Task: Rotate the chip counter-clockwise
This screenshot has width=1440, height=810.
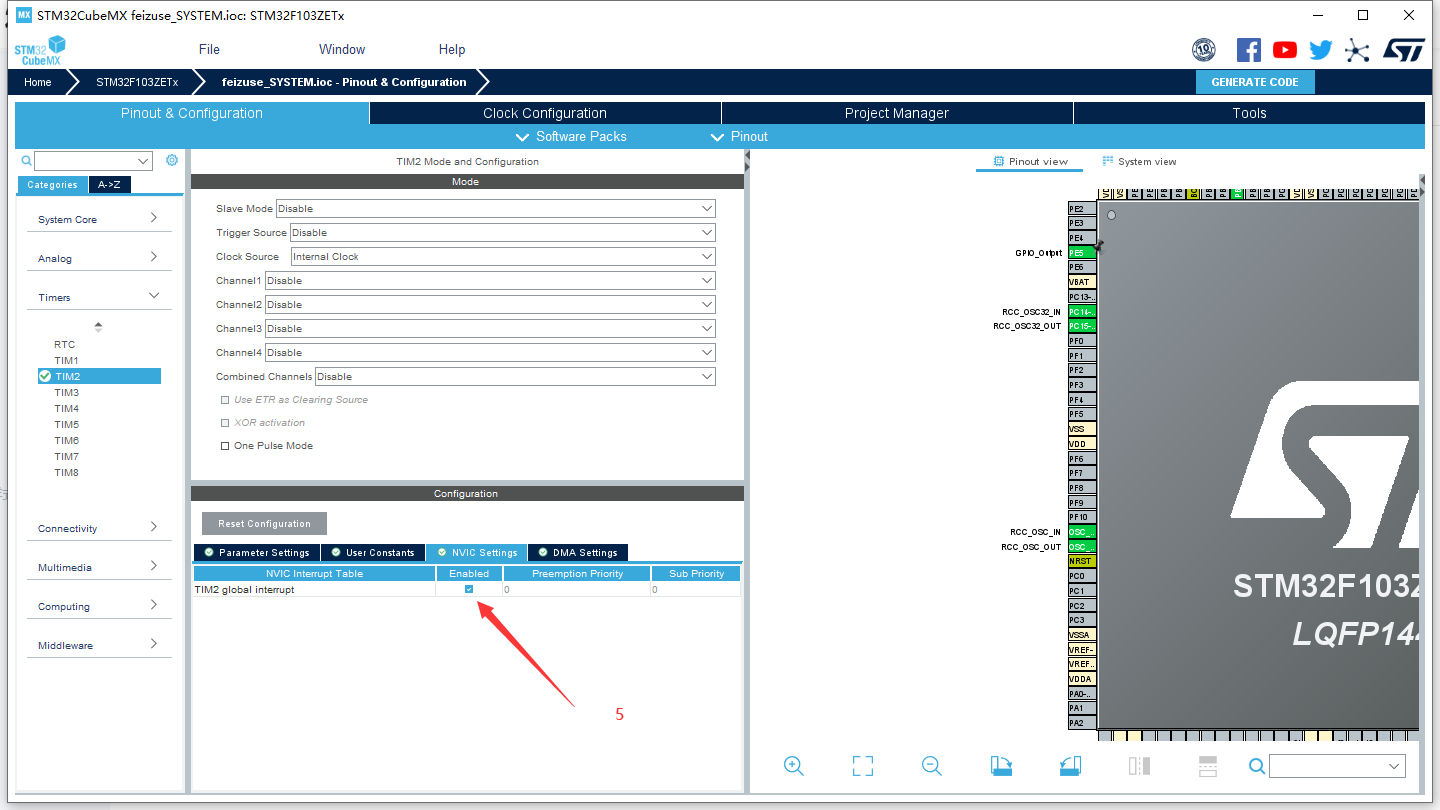Action: [1070, 766]
